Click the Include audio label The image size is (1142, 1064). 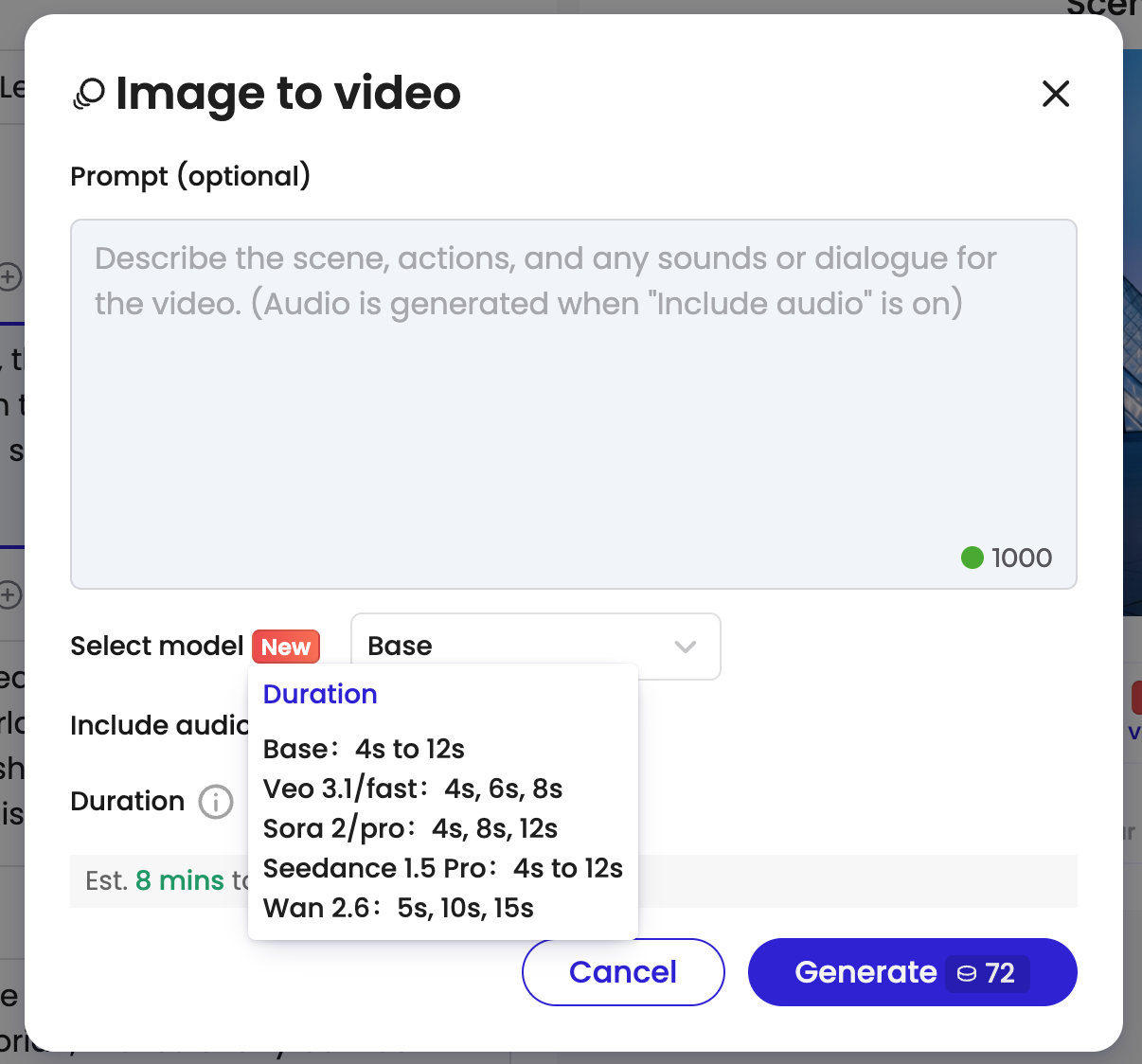coord(157,725)
